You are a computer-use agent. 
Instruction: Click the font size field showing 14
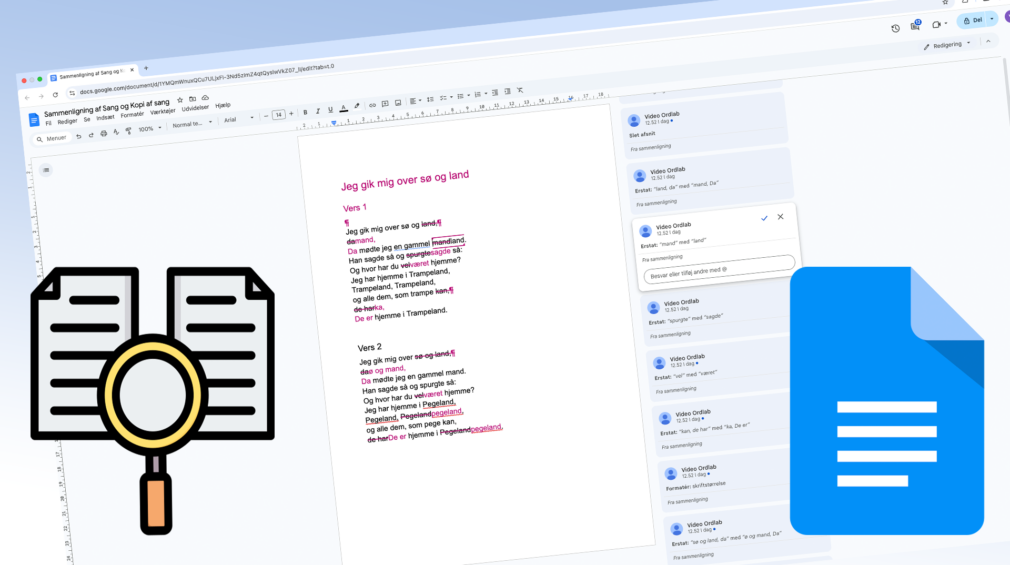(x=279, y=115)
